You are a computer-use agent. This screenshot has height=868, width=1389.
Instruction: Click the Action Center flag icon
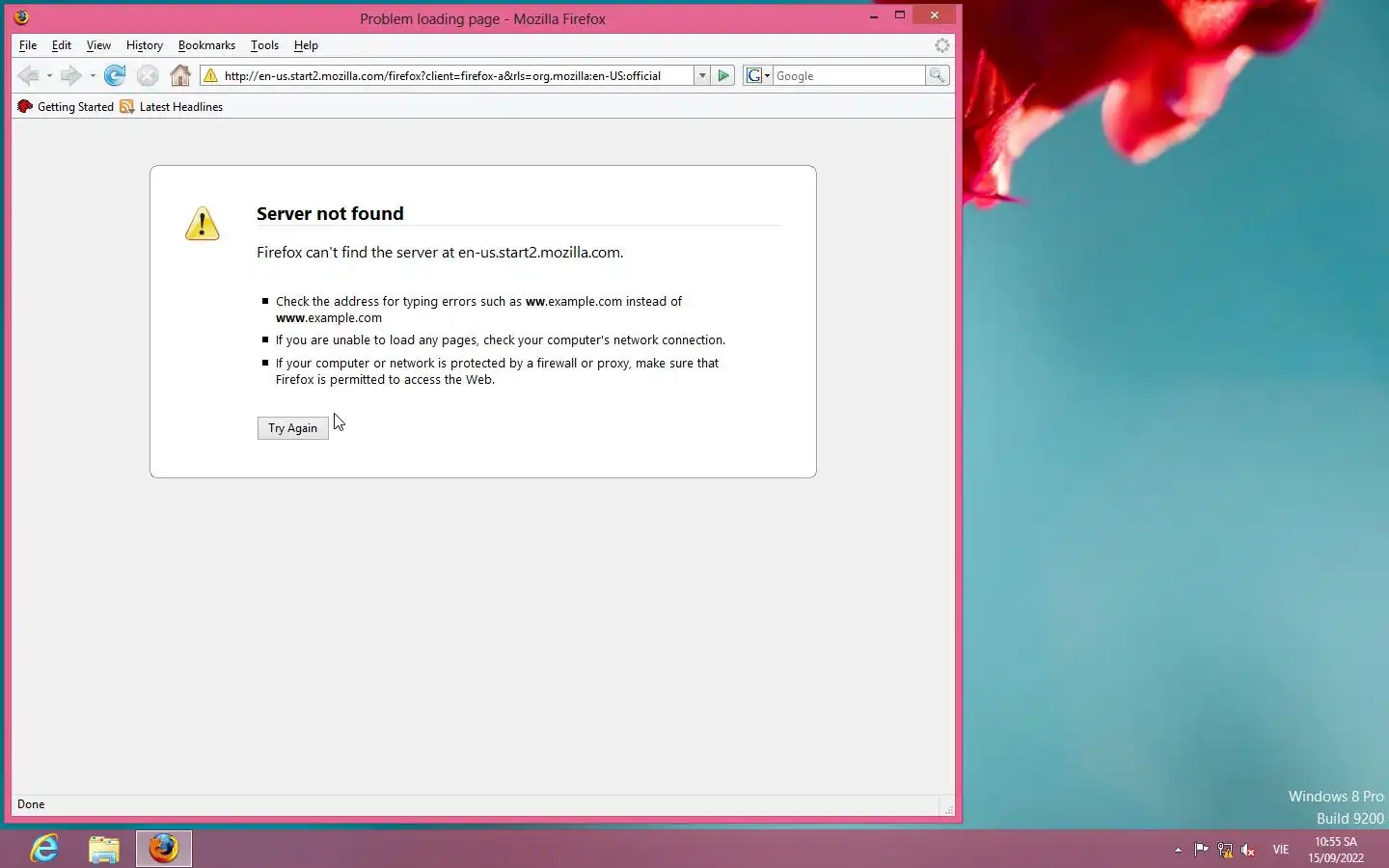click(1201, 850)
